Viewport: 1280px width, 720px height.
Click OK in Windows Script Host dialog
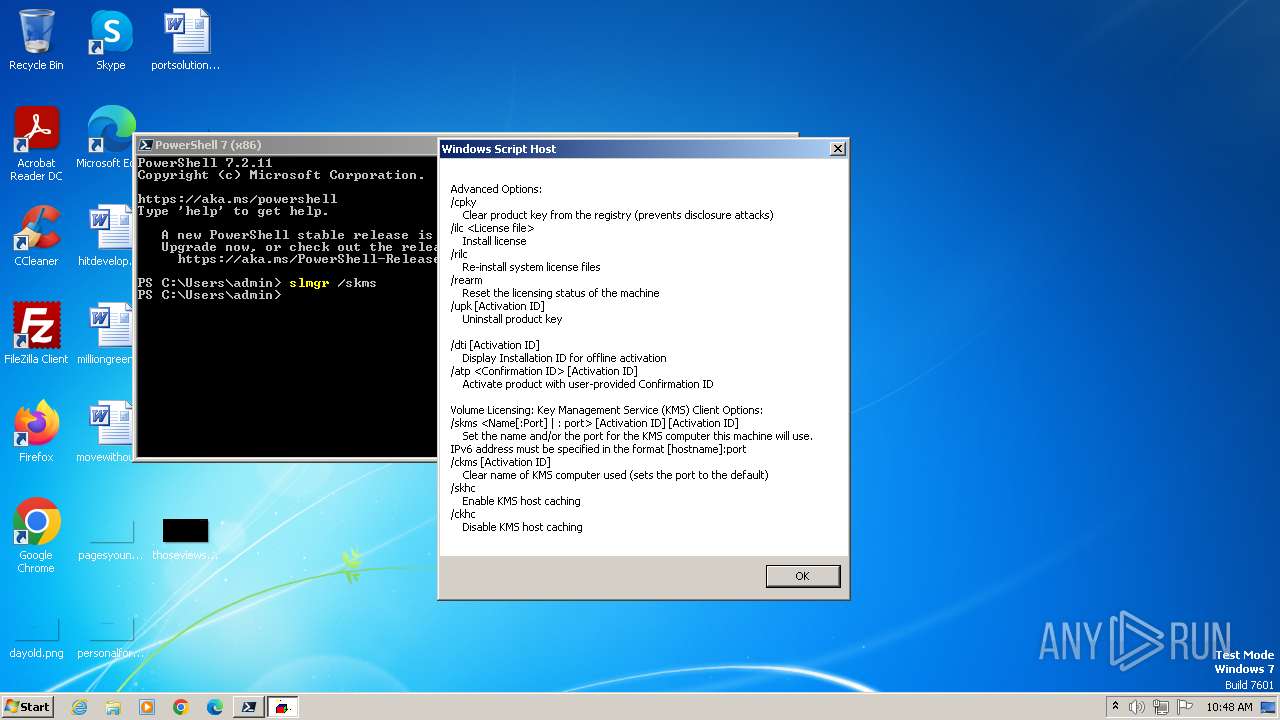click(802, 576)
